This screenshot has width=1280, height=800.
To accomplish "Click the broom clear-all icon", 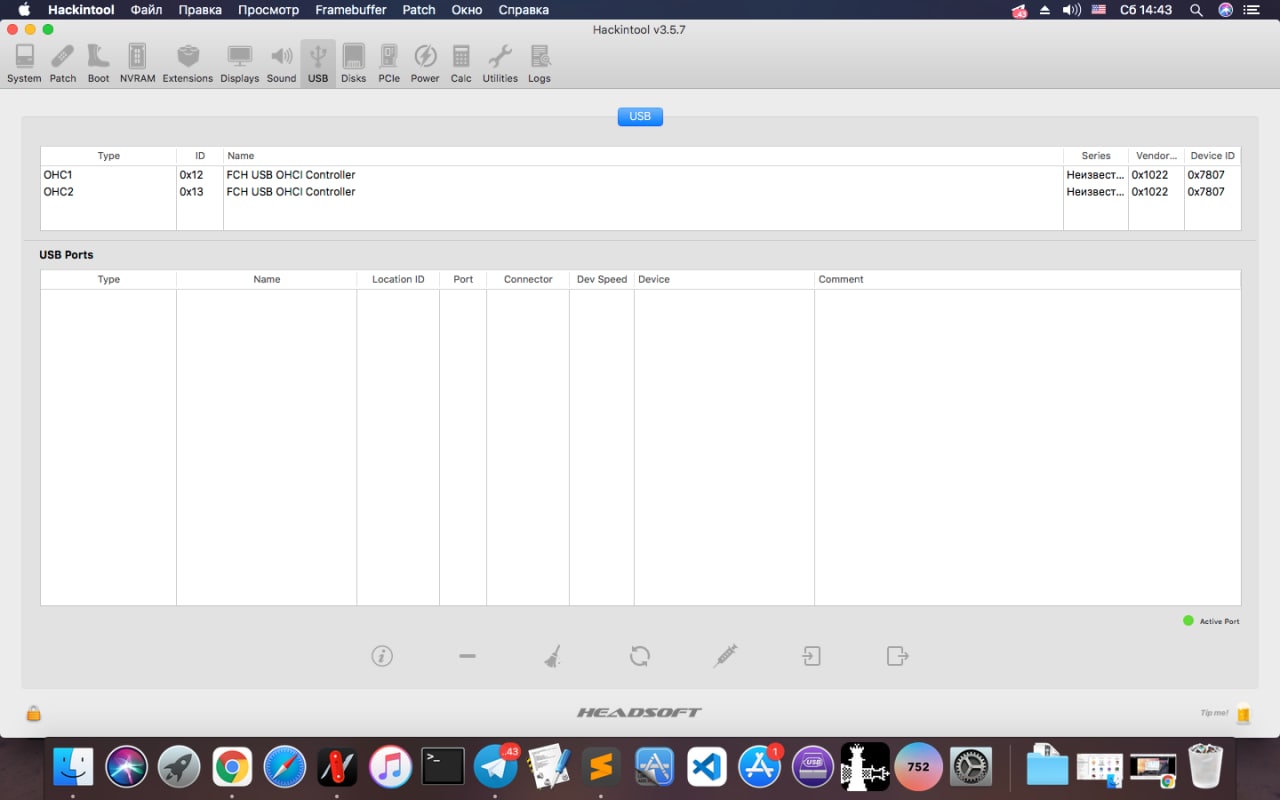I will 553,656.
